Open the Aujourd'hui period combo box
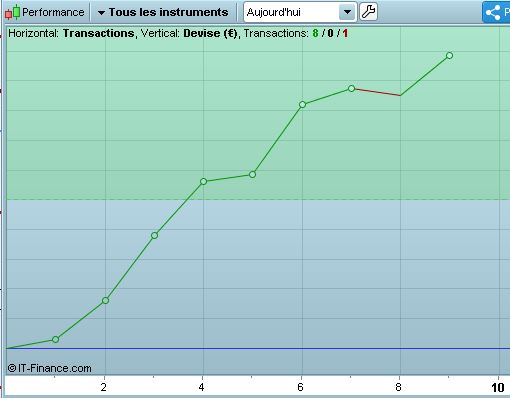Image resolution: width=510 pixels, height=398 pixels. (300, 12)
